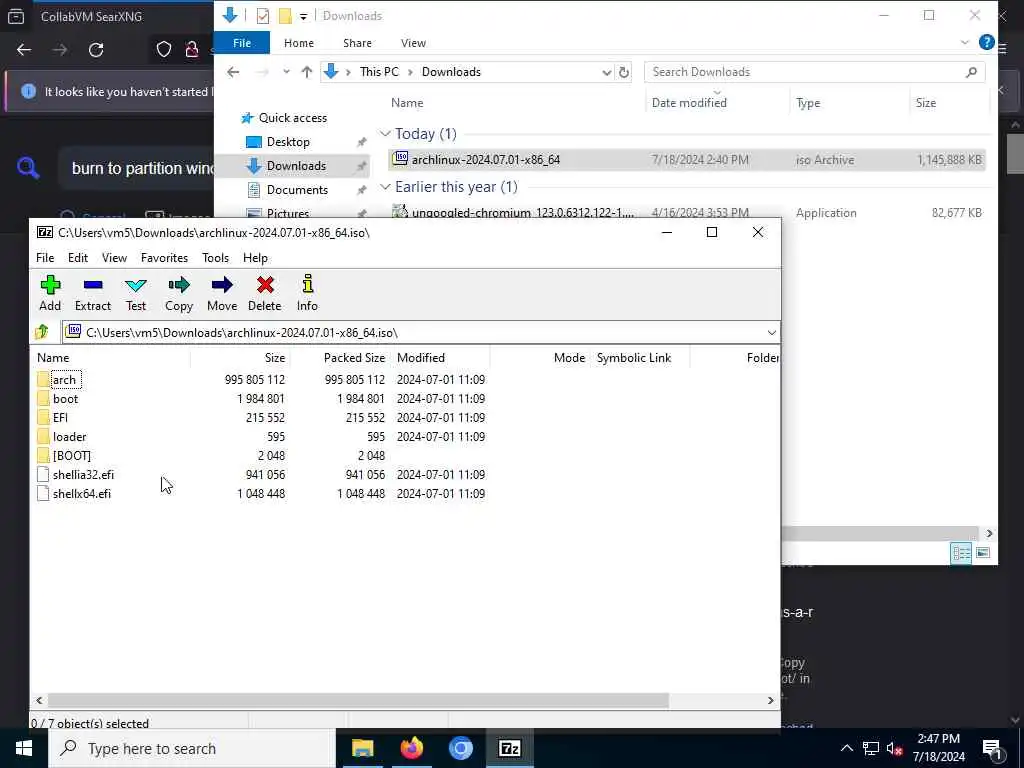This screenshot has height=768, width=1024.
Task: Click the Add toolbar icon in 7-Zip
Action: click(x=50, y=293)
